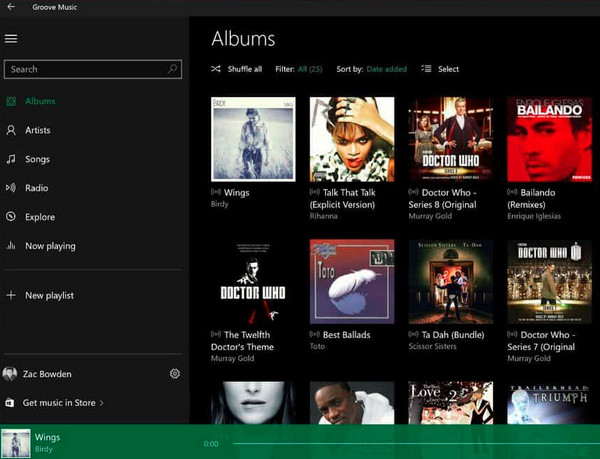
Task: Open settings with the gear icon
Action: (x=175, y=374)
